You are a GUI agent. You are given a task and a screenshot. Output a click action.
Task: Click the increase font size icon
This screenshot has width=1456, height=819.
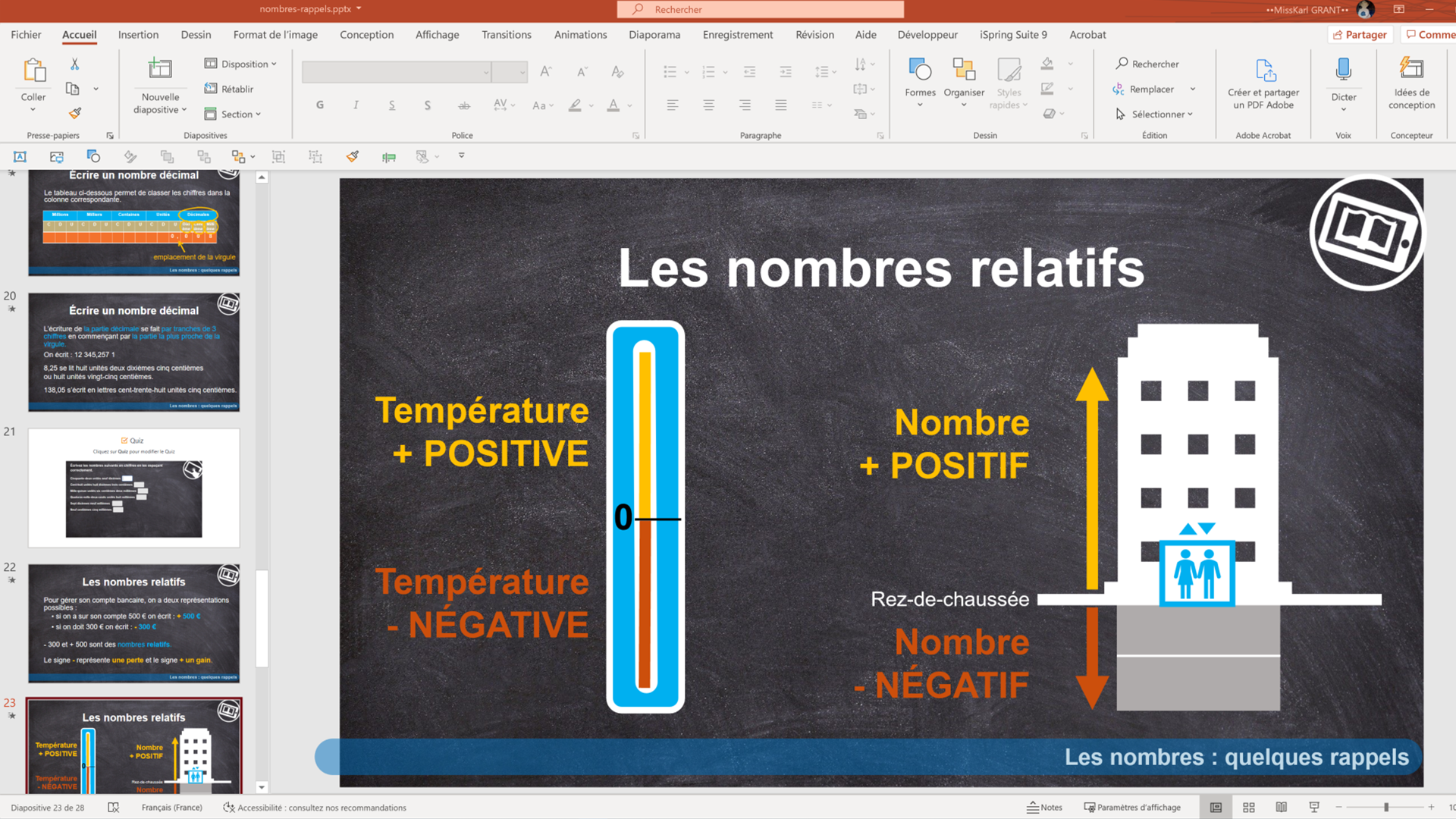click(545, 71)
